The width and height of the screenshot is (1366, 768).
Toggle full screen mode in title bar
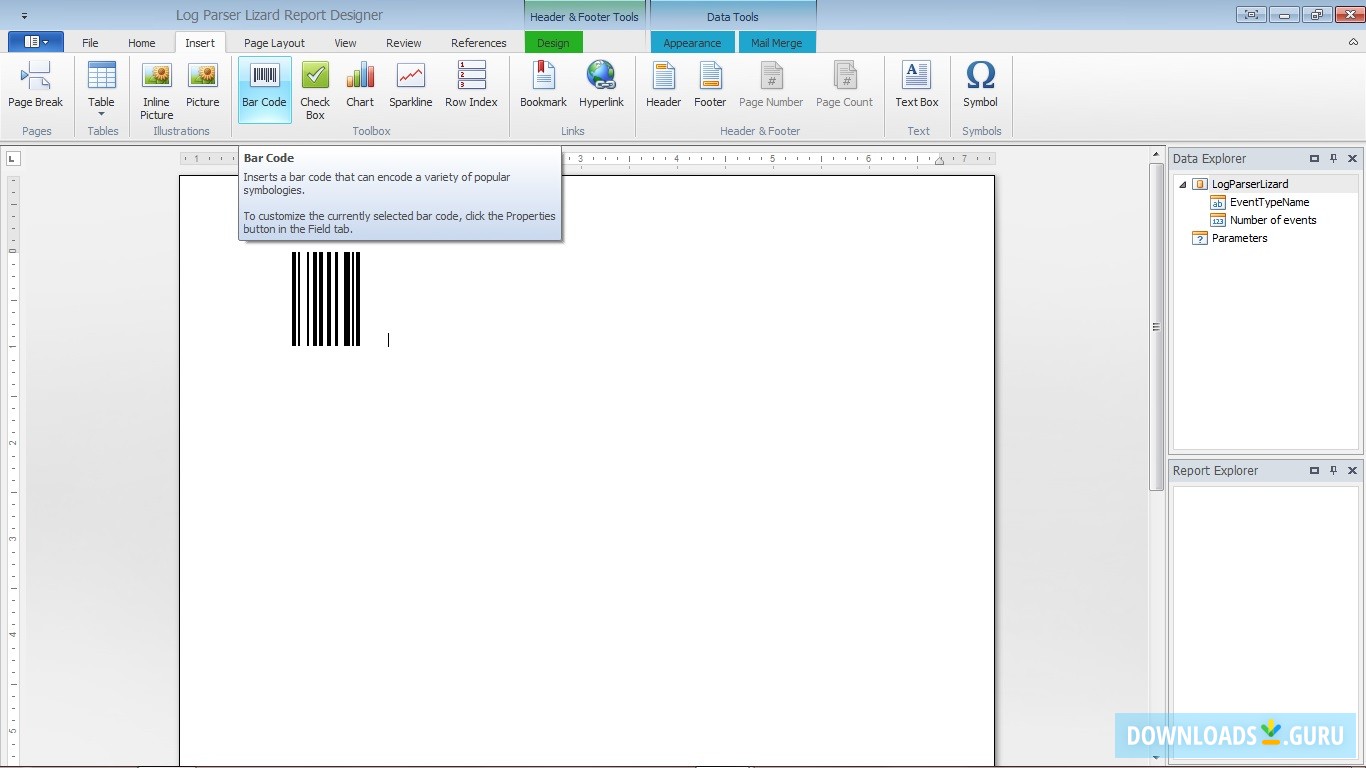point(1251,14)
